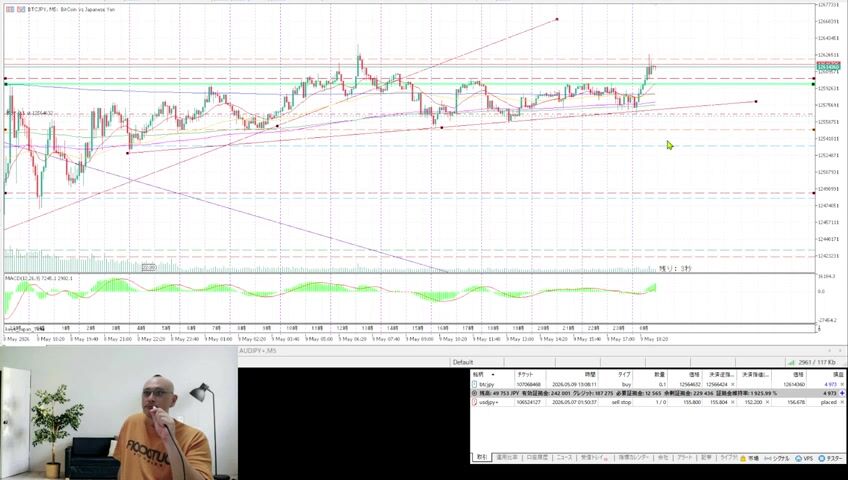Click the balance row icon in terminal
848x480 pixels.
pyautogui.click(x=474, y=393)
